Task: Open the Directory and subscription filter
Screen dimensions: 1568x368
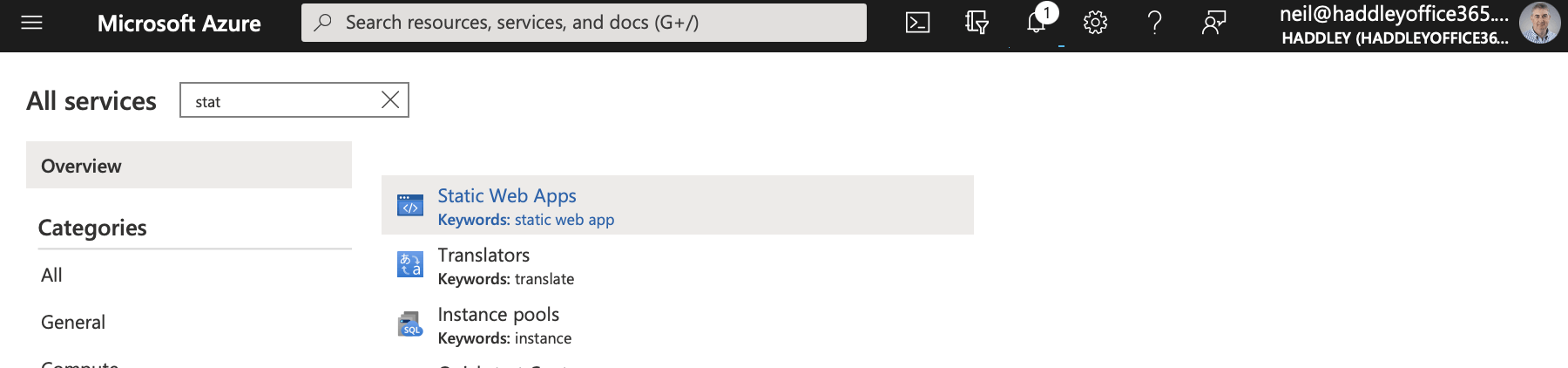Action: (977, 23)
